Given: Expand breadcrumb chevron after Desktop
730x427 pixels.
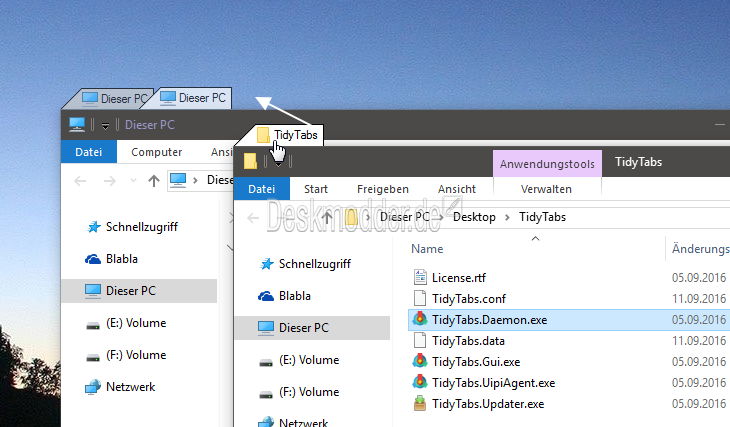Looking at the screenshot, I should (507, 217).
